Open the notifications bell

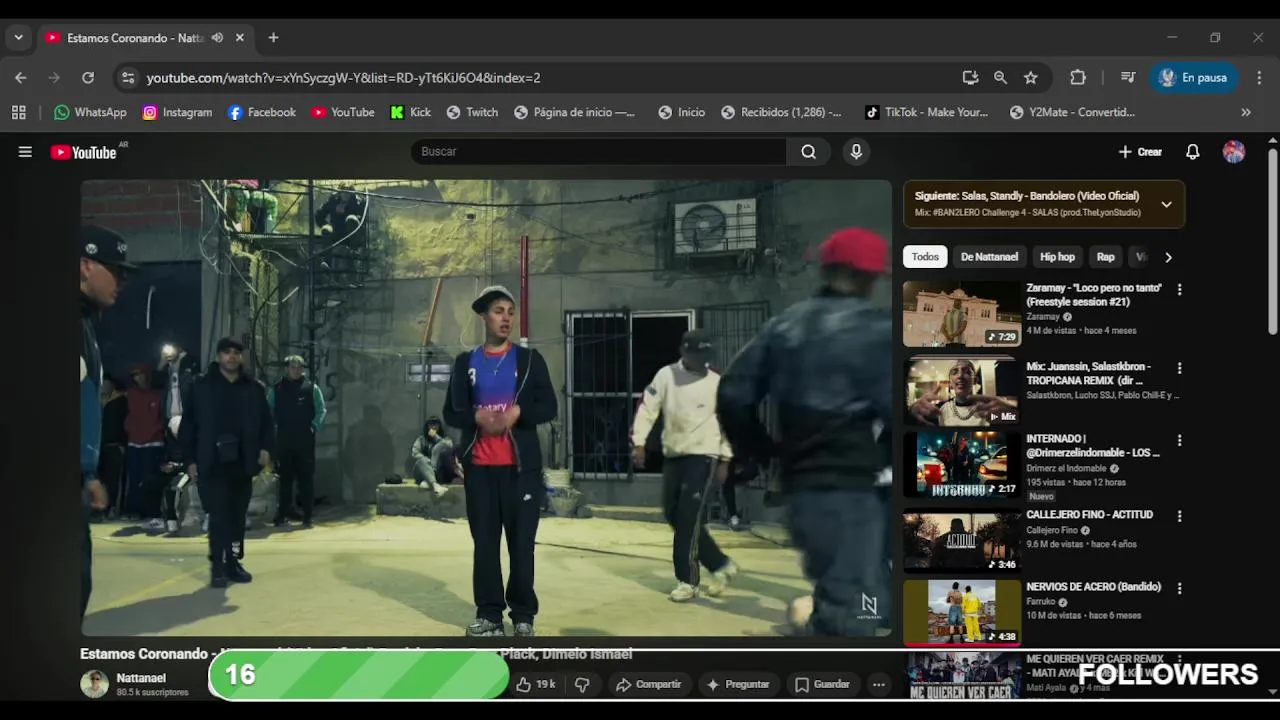click(x=1192, y=152)
